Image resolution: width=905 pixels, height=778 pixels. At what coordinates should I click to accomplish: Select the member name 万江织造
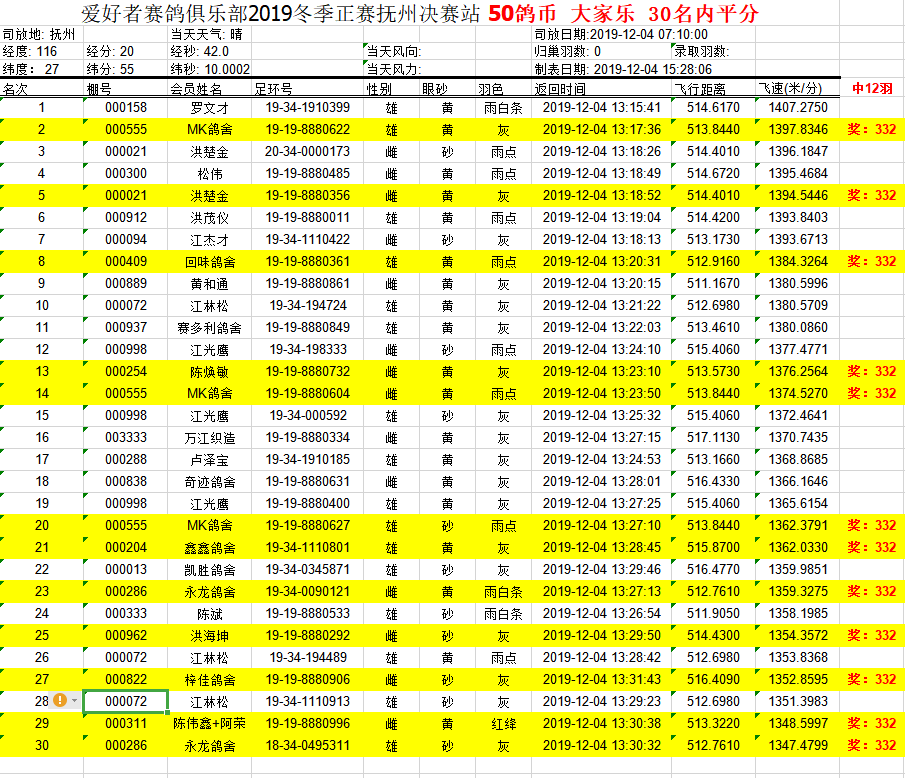pyautogui.click(x=210, y=437)
